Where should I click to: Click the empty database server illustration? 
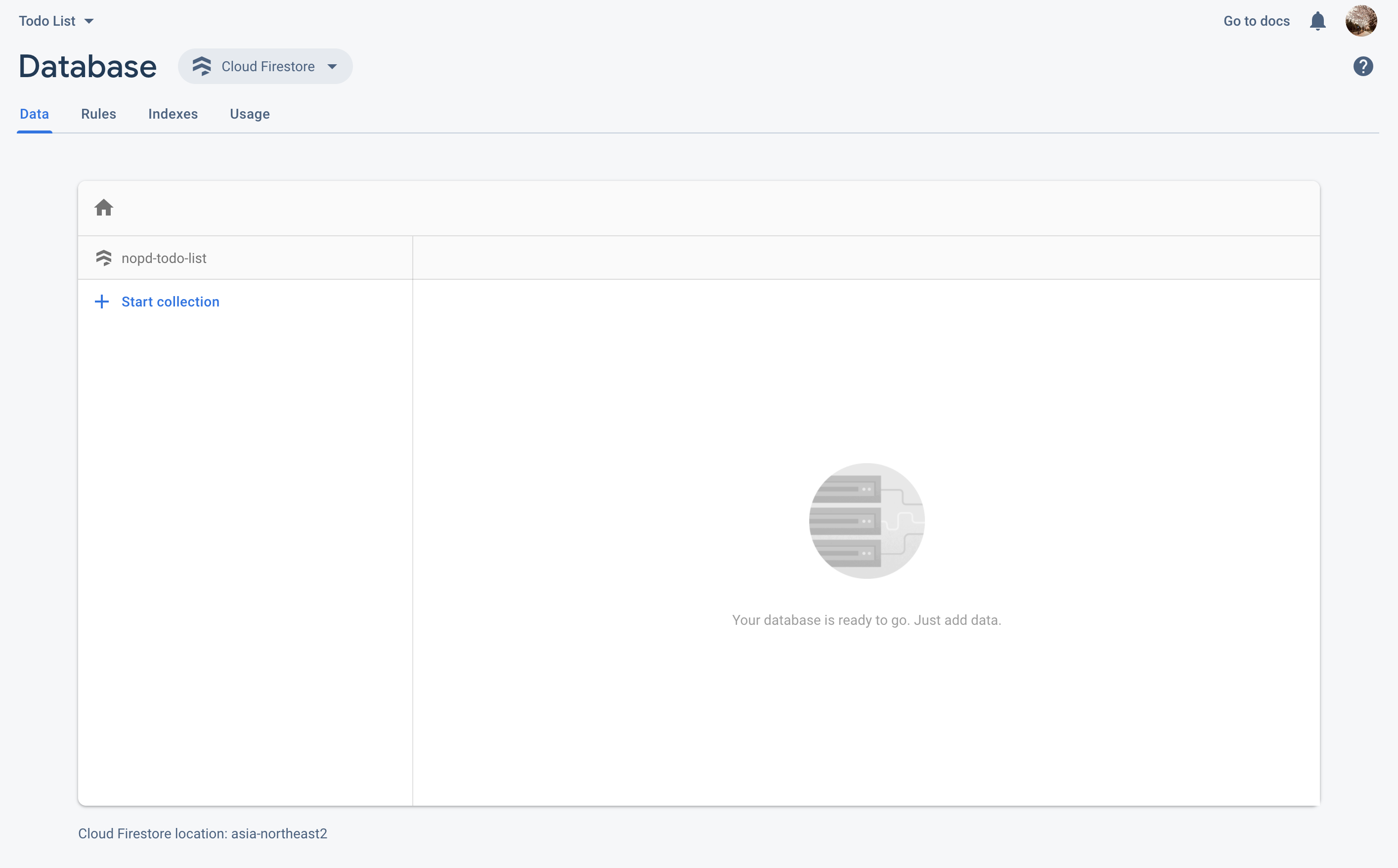[867, 521]
